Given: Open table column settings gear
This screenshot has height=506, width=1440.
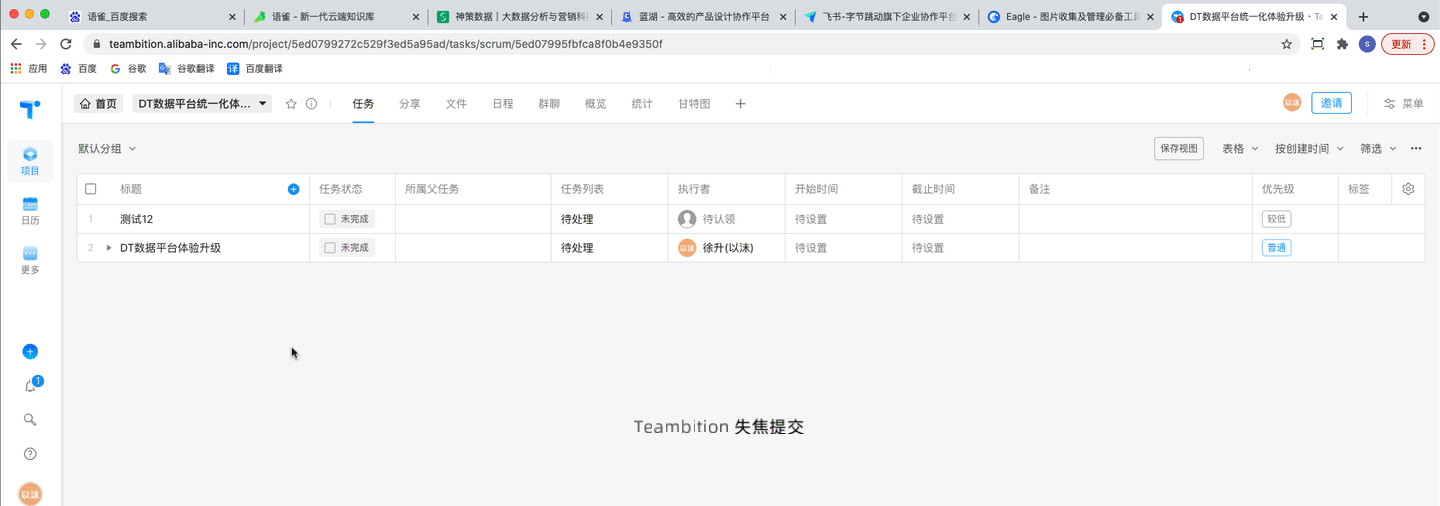Looking at the screenshot, I should point(1408,189).
